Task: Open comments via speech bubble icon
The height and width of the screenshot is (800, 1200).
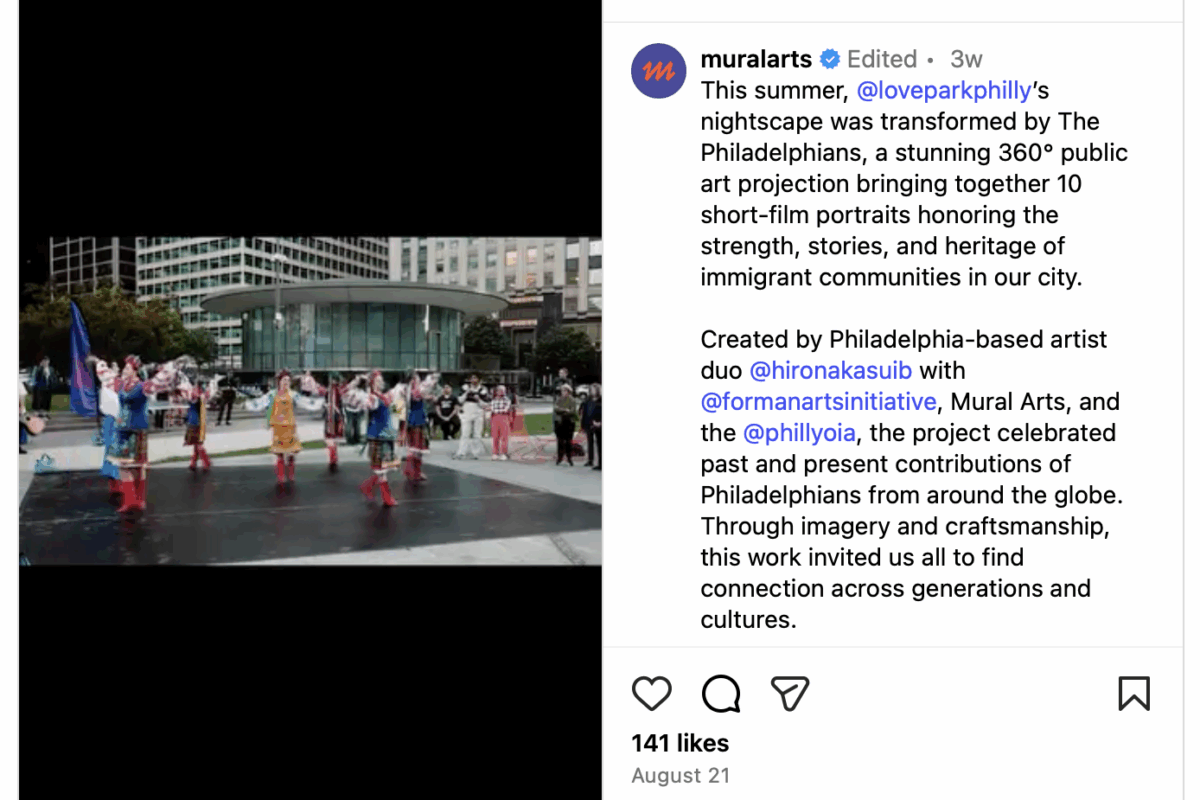Action: [x=721, y=693]
